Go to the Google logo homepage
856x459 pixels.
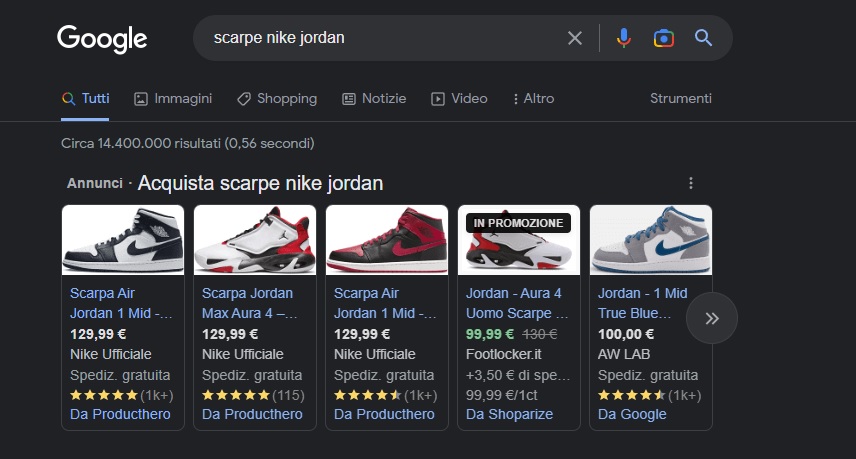pos(102,39)
